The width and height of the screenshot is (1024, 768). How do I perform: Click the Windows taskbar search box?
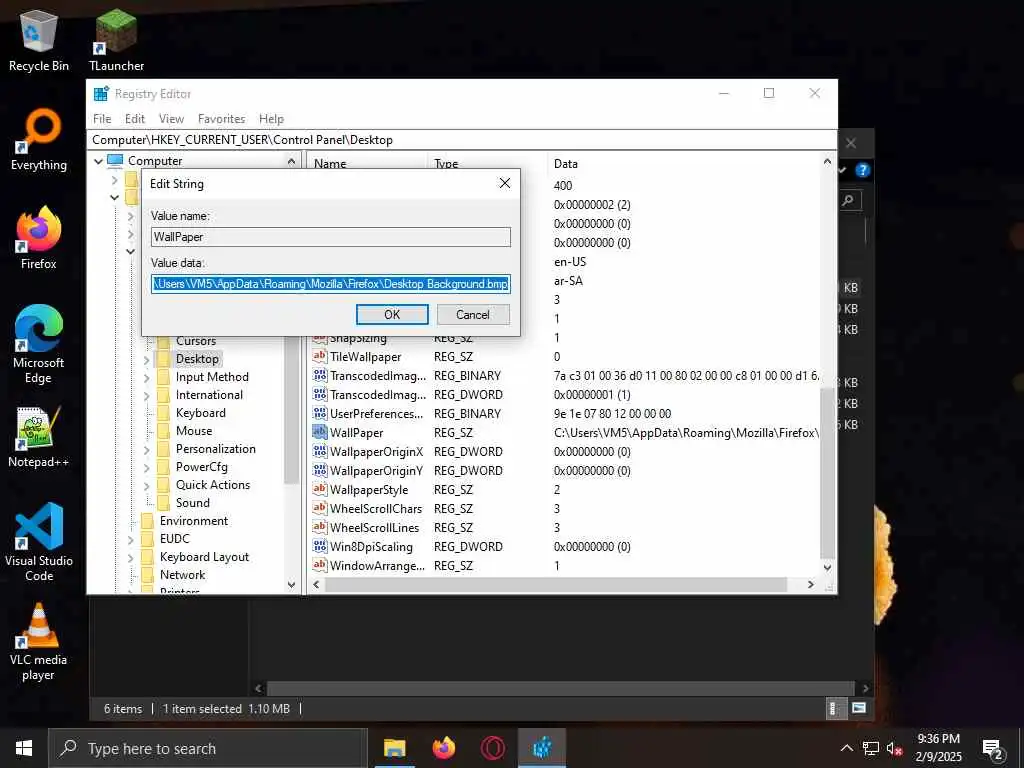[x=208, y=748]
